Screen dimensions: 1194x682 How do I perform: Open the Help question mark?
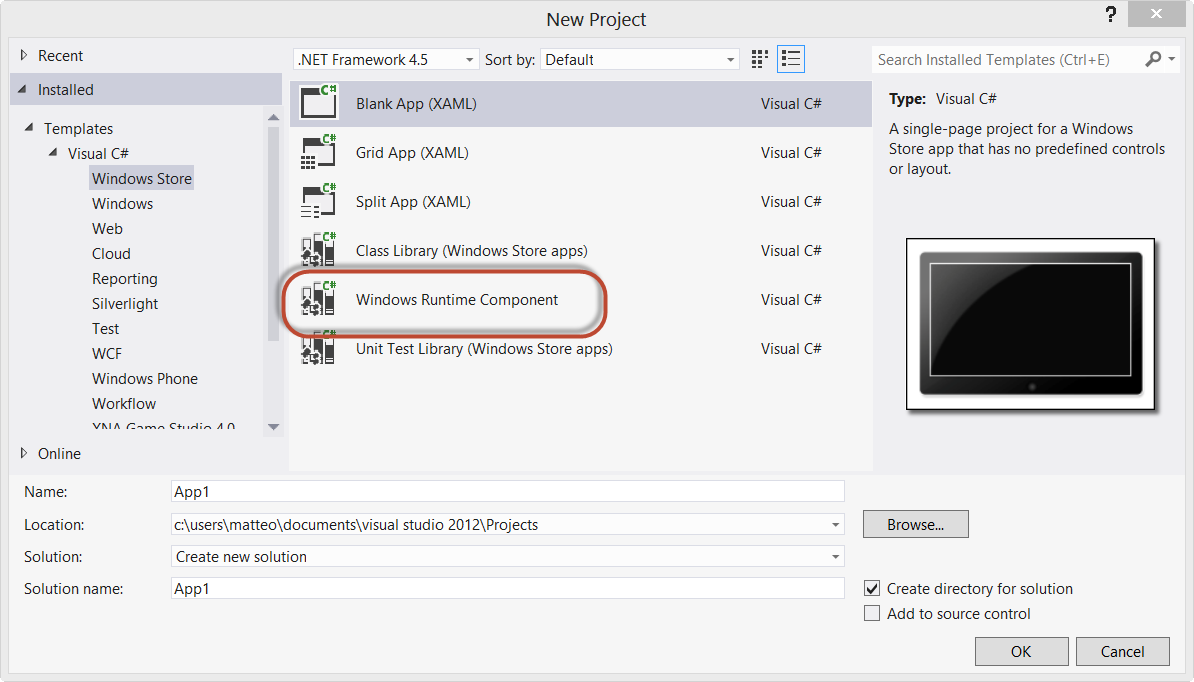tap(1111, 14)
